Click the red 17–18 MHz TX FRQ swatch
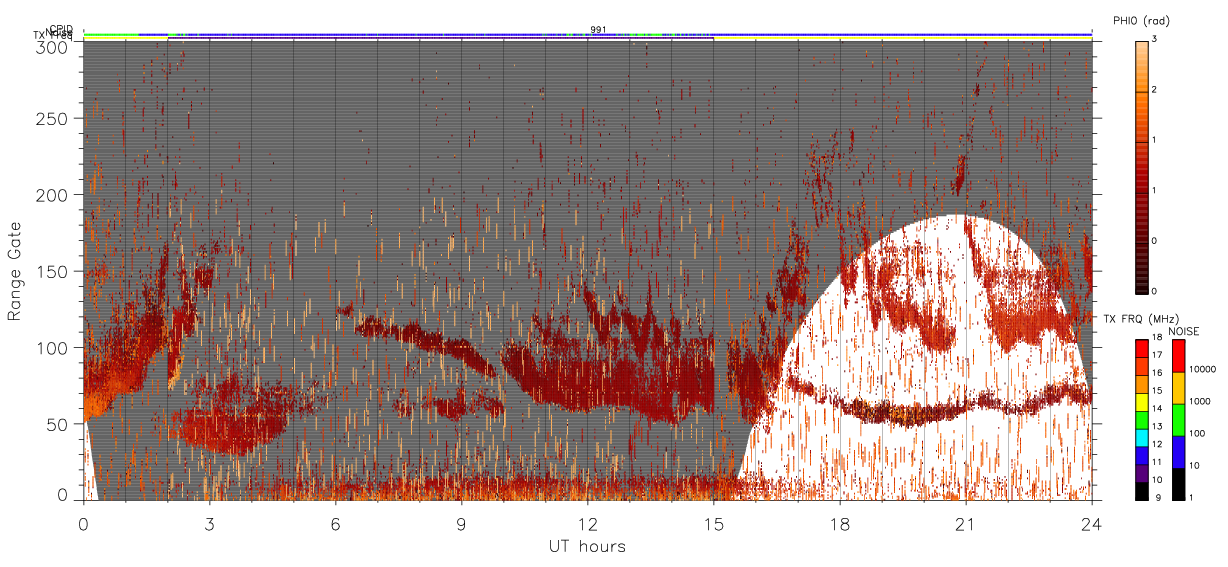The width and height of the screenshot is (1228, 567). 1142,349
